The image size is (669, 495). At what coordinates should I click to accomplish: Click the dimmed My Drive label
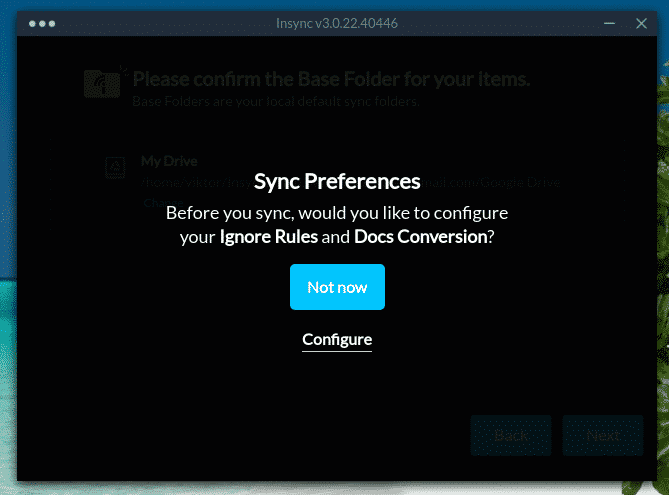pos(169,161)
